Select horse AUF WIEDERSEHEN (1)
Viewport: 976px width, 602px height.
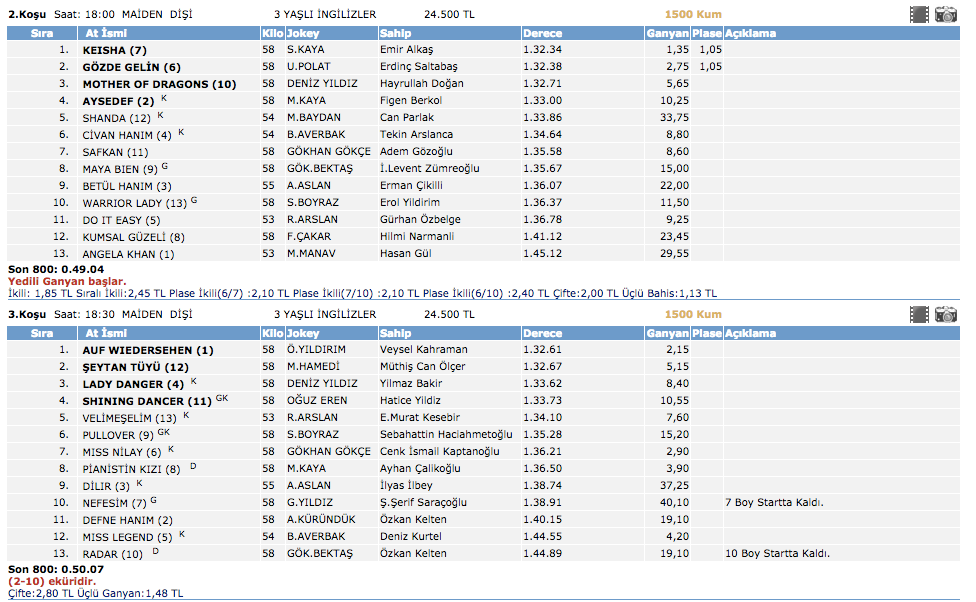pyautogui.click(x=148, y=350)
